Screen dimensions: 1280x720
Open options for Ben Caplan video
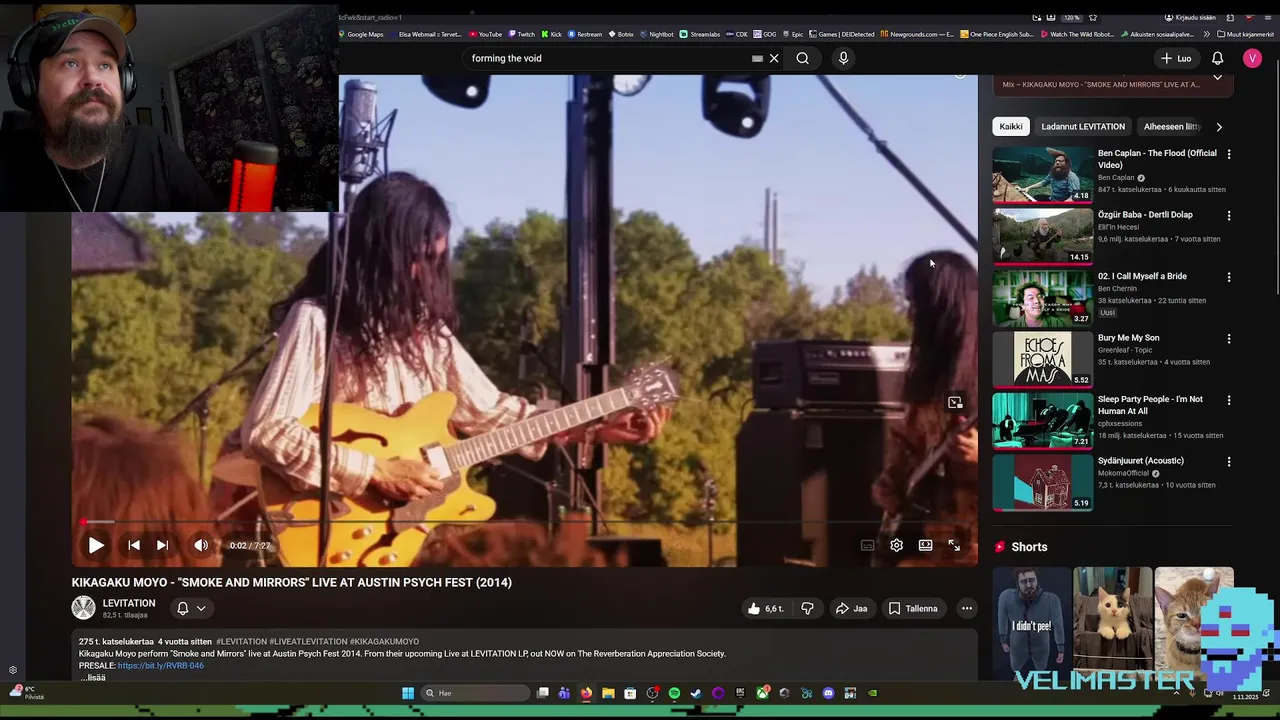coord(1229,154)
